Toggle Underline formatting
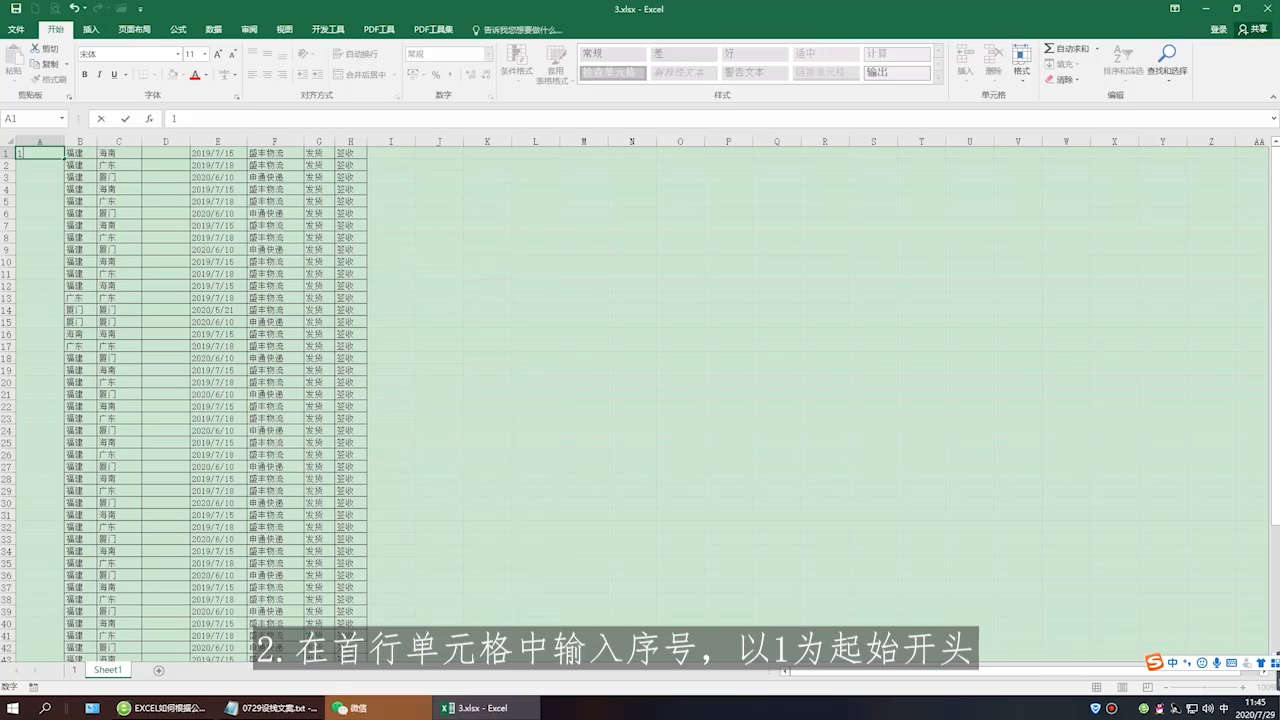Viewport: 1280px width, 720px height. tap(113, 75)
